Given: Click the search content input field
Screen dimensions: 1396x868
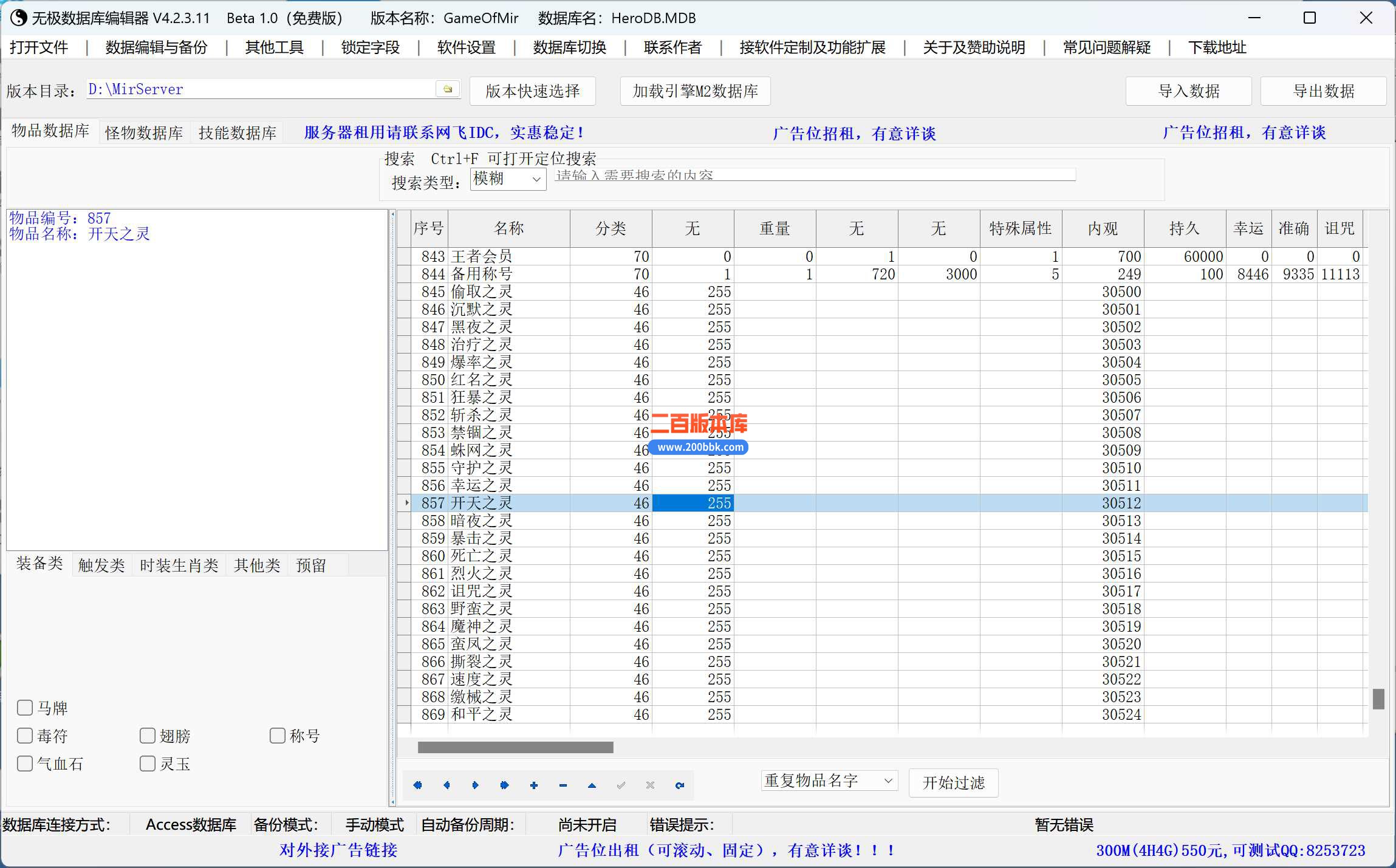Looking at the screenshot, I should (814, 175).
